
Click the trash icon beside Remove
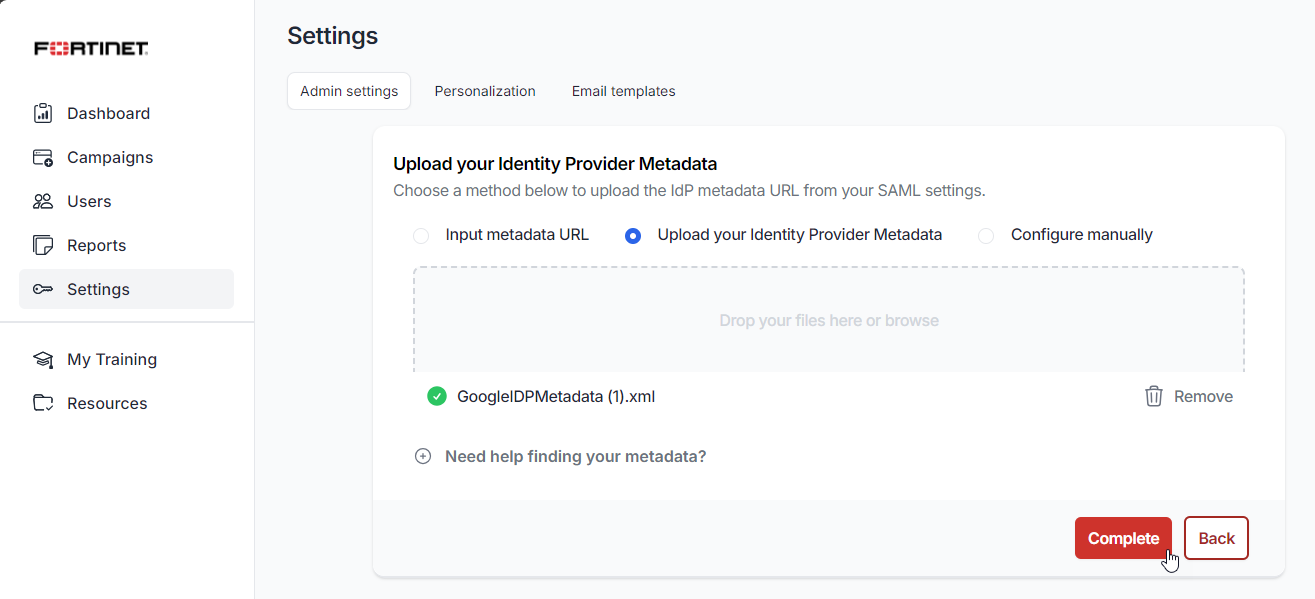pyautogui.click(x=1153, y=396)
